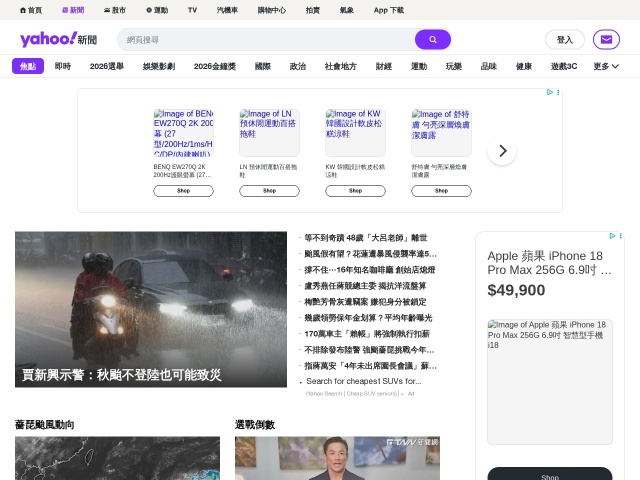Switch to the 健康 tab

click(524, 66)
